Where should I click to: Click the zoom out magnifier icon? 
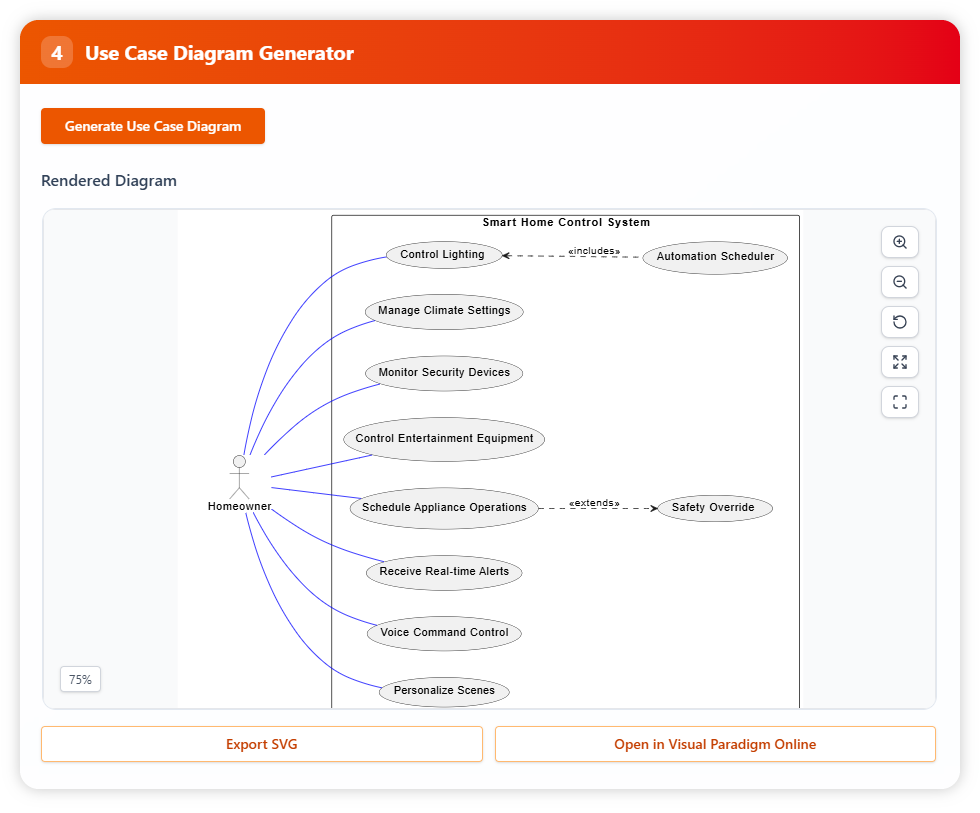coord(899,282)
